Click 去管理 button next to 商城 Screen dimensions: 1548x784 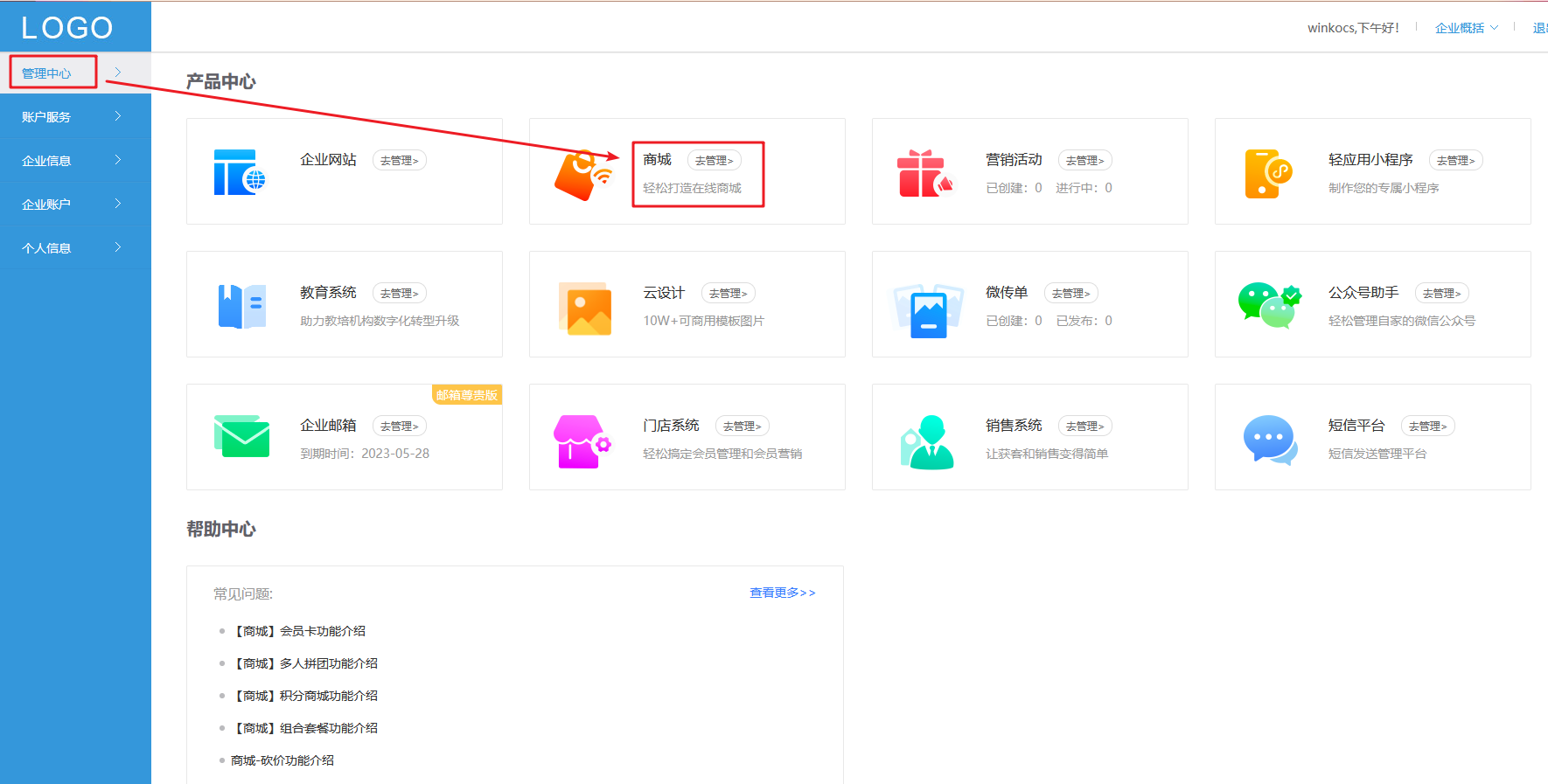click(715, 160)
